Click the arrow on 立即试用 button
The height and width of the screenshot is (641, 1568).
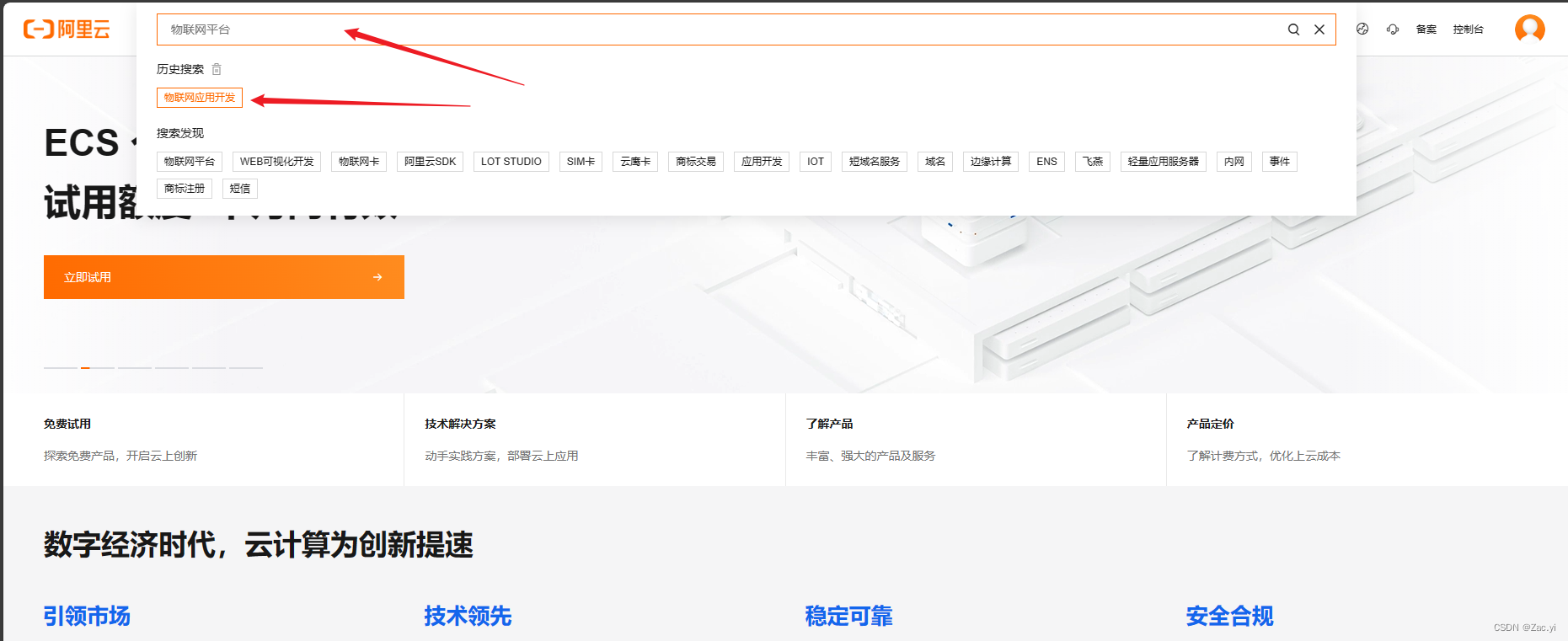tap(377, 277)
